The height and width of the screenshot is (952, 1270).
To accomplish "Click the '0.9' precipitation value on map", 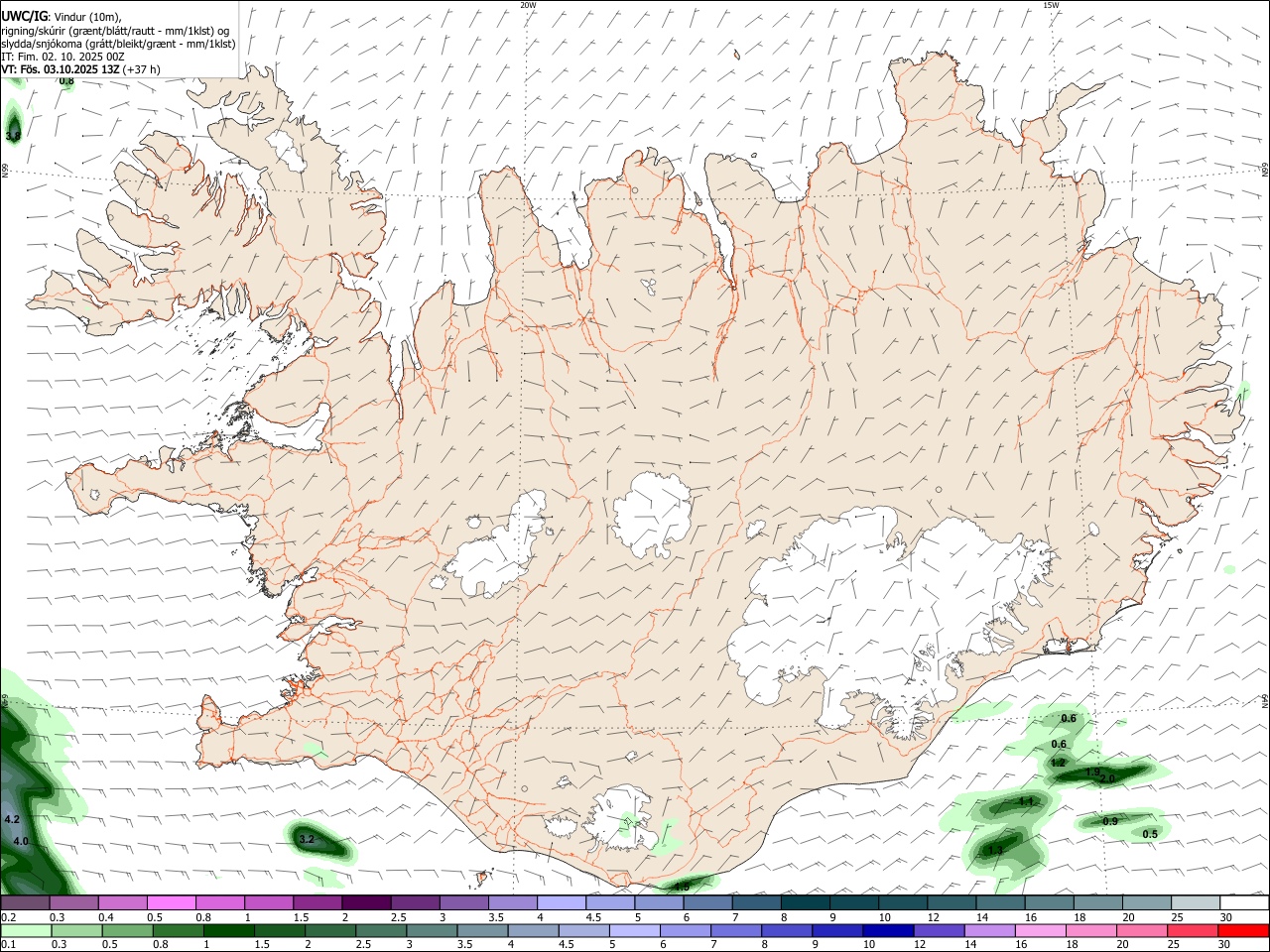I will coord(1110,821).
